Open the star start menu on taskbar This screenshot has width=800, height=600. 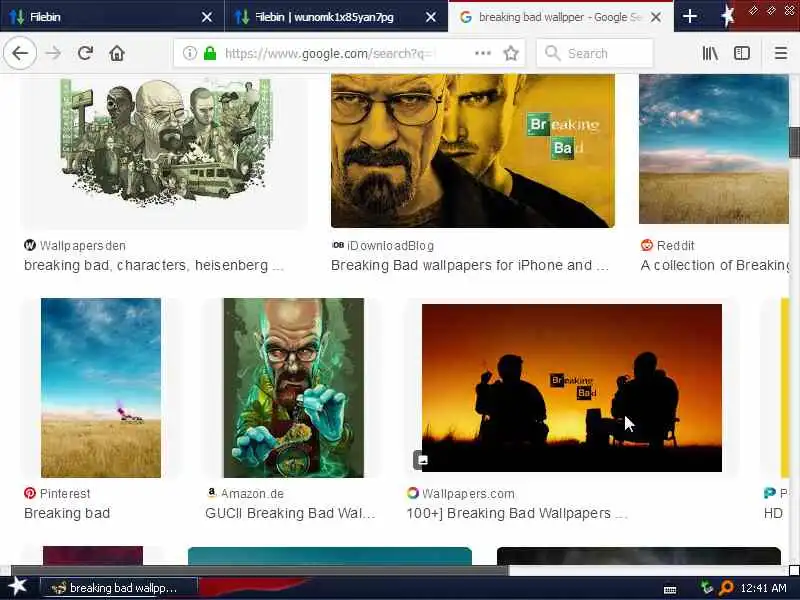[18, 587]
